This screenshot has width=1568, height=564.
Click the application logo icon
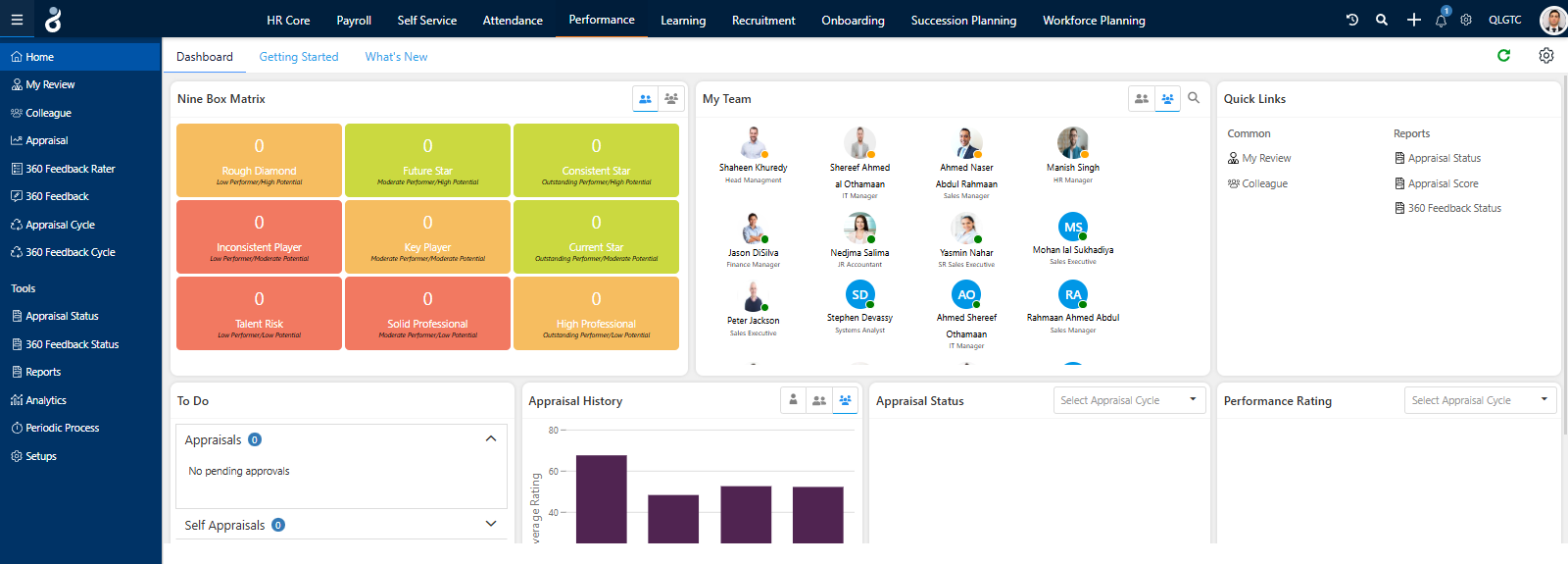(x=53, y=20)
